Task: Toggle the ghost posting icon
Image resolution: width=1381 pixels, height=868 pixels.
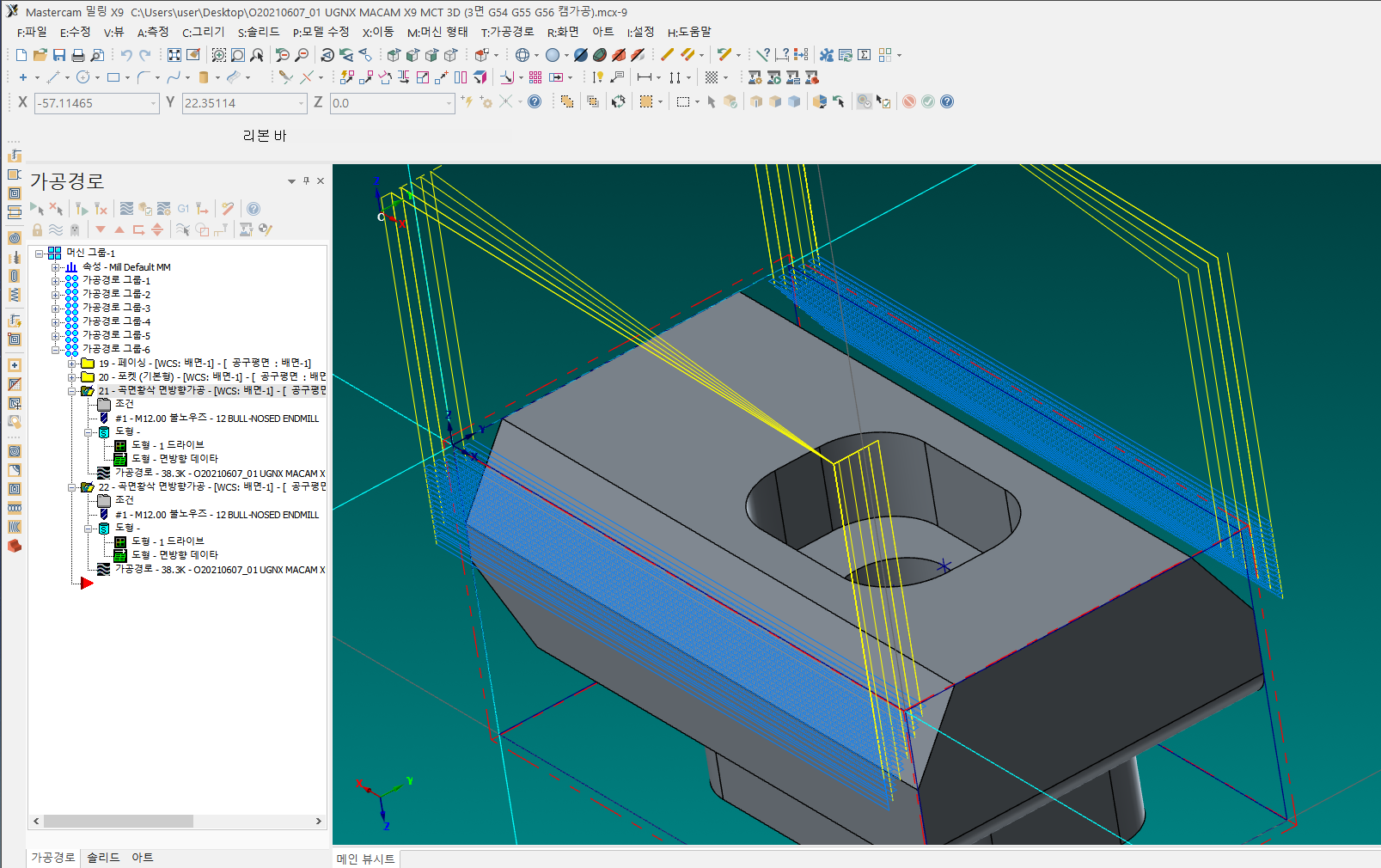Action: (75, 230)
